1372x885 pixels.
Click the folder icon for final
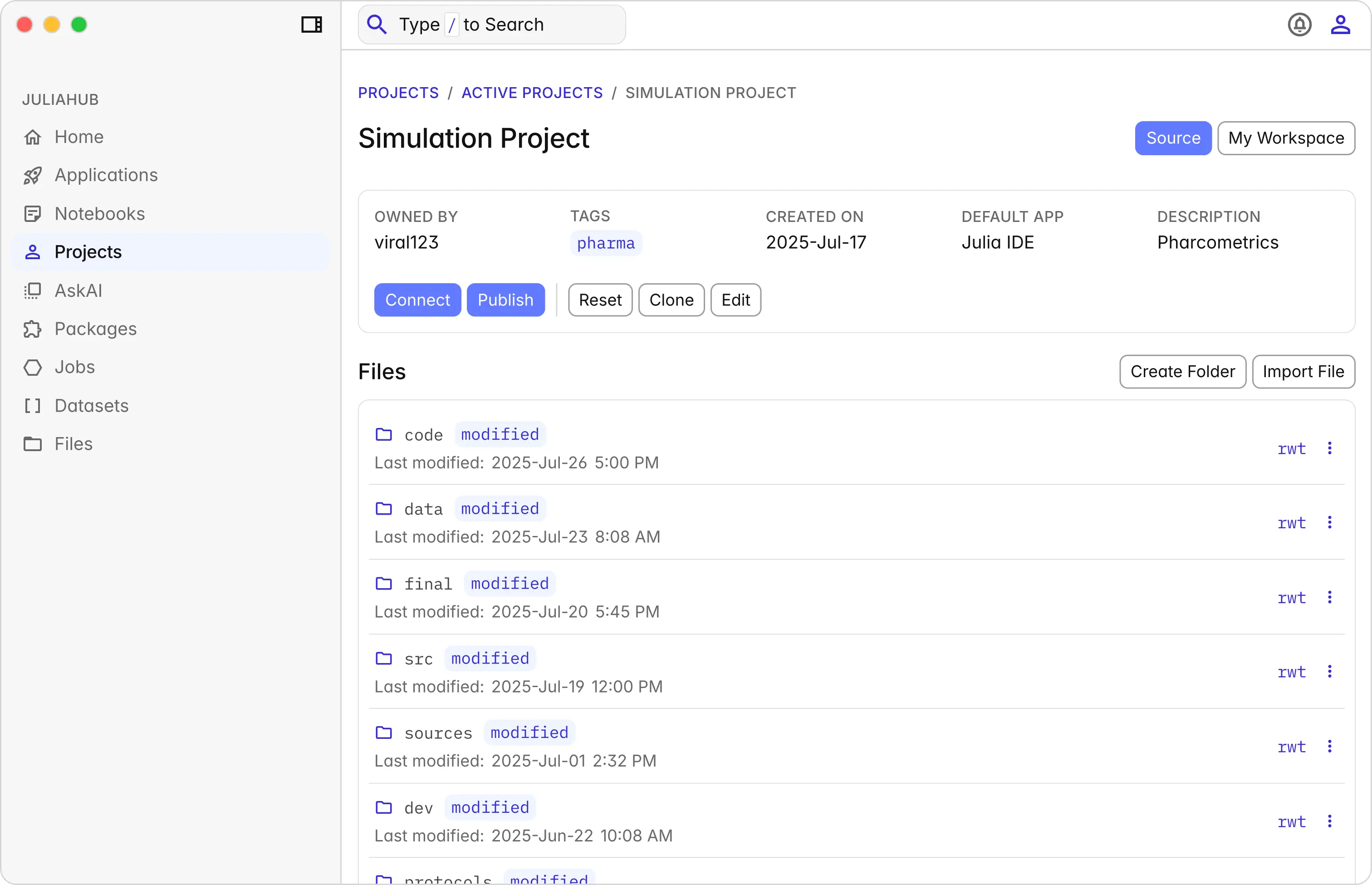point(384,583)
